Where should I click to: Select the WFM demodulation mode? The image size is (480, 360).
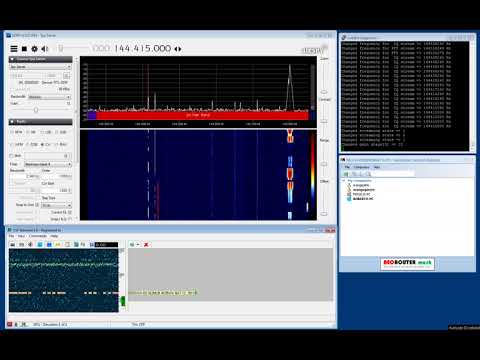[17, 144]
